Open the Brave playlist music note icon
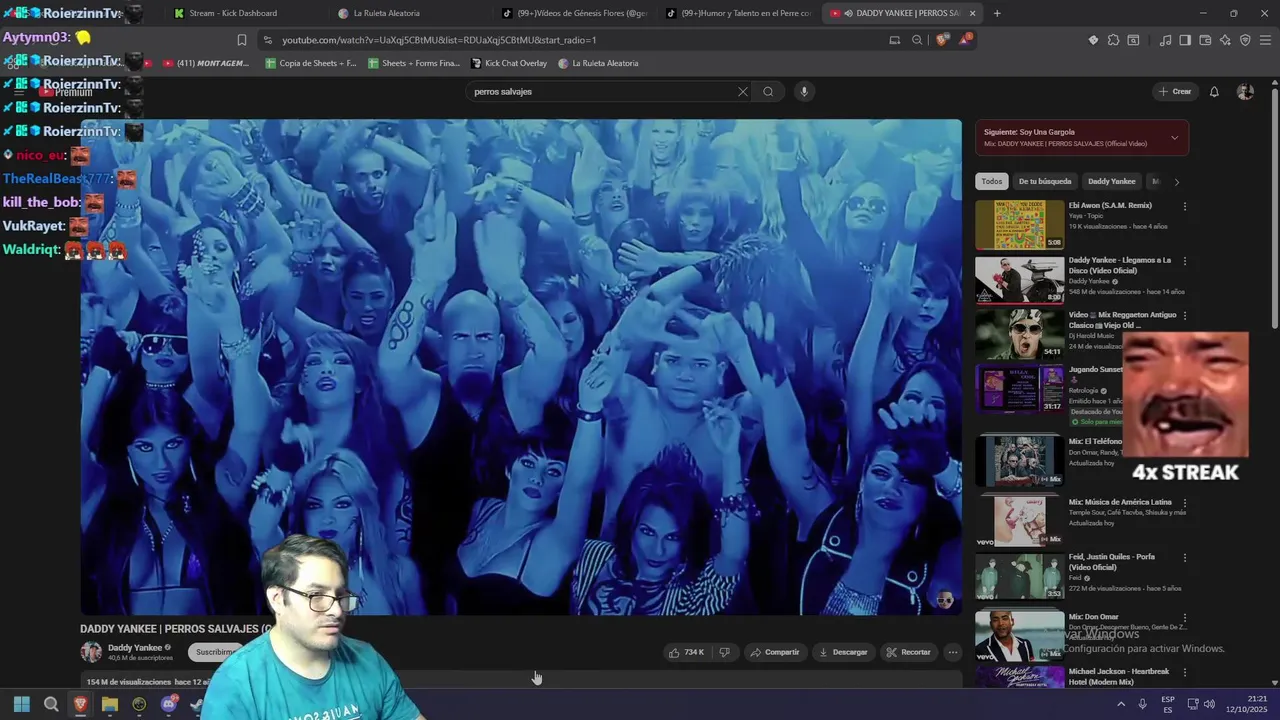This screenshot has width=1280, height=720. point(1165,40)
